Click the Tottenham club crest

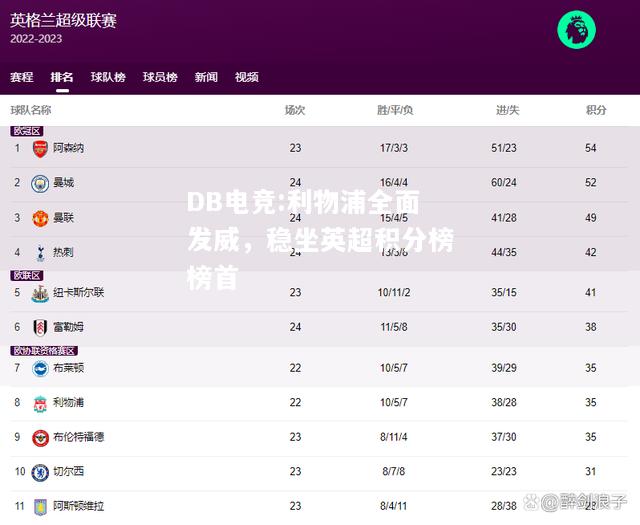(40, 253)
